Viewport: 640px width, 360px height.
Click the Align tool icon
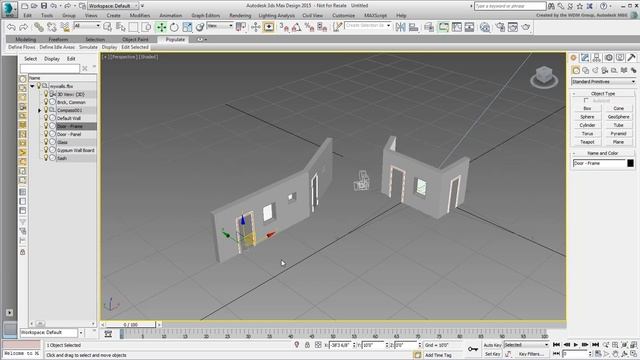point(413,27)
